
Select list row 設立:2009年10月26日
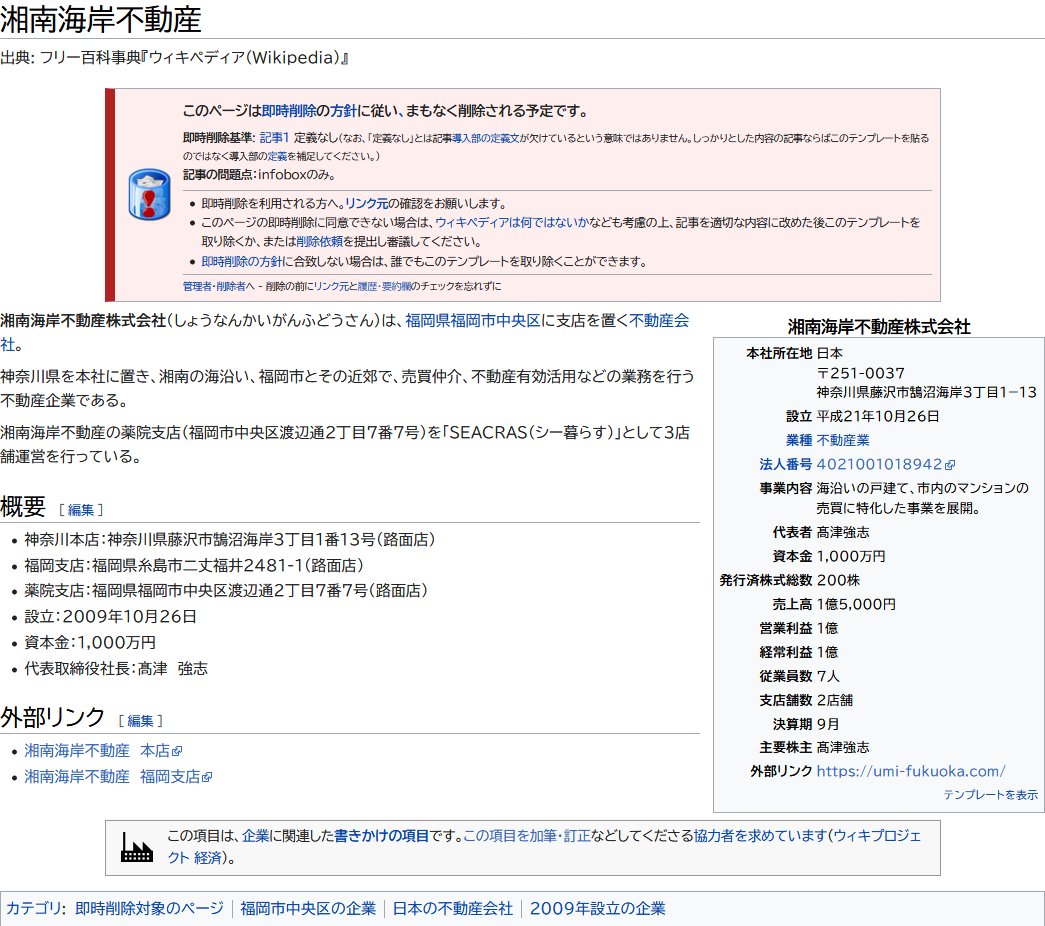(111, 617)
